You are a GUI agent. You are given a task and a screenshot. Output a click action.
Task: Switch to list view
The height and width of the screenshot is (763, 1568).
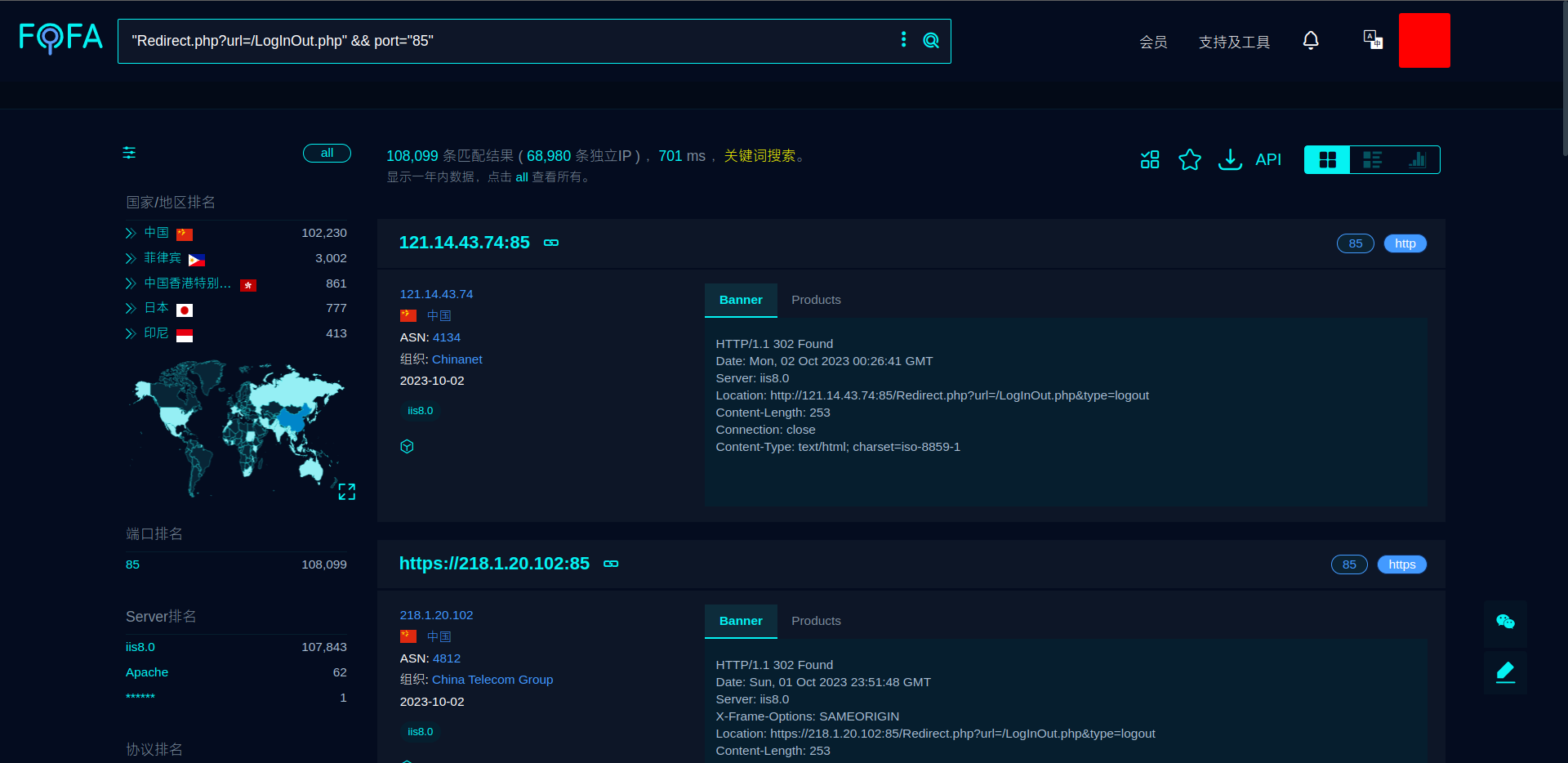(1373, 159)
